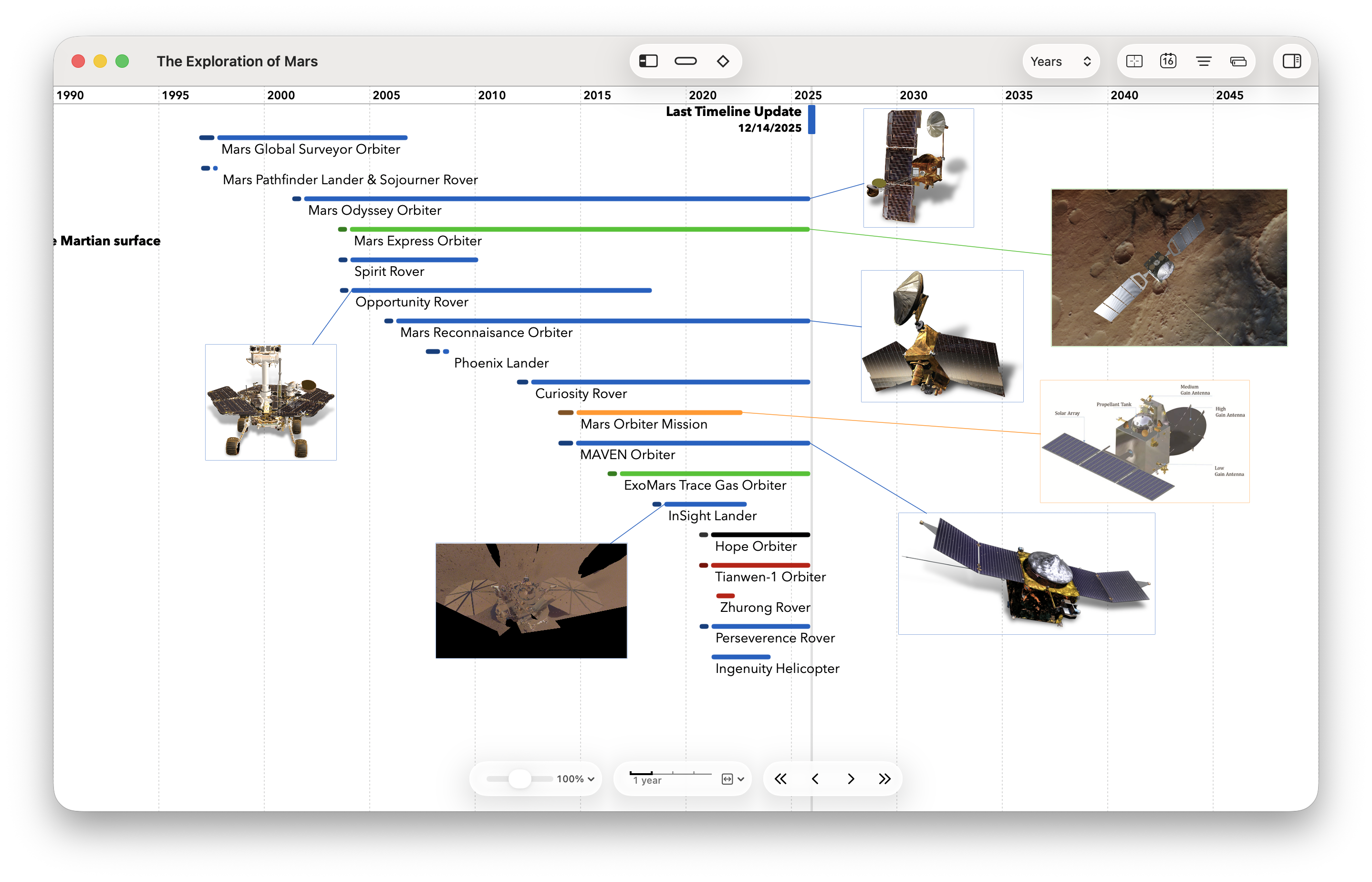
Task: Select the timeline view icon in the toolbar
Action: pyautogui.click(x=647, y=61)
